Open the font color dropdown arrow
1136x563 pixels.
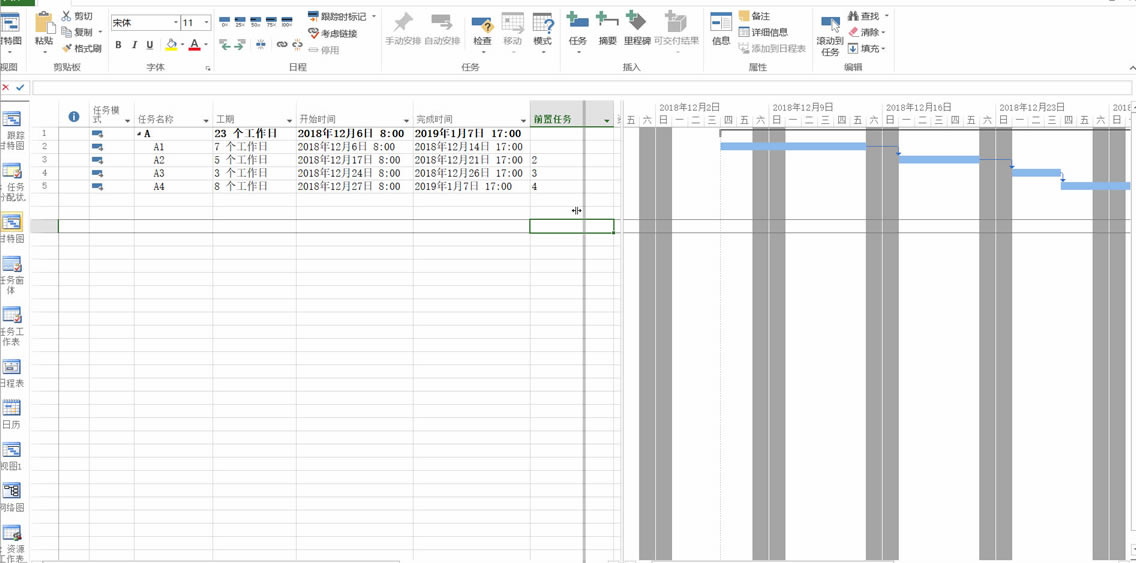[206, 45]
